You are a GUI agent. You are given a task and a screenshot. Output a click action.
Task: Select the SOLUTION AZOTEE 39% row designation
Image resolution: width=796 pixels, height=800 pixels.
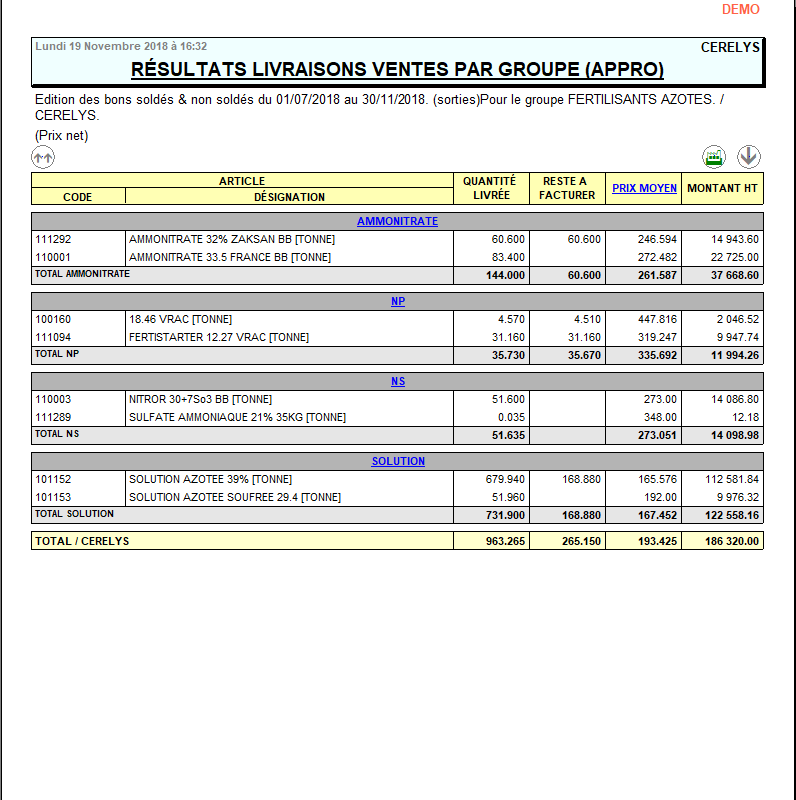(x=210, y=479)
